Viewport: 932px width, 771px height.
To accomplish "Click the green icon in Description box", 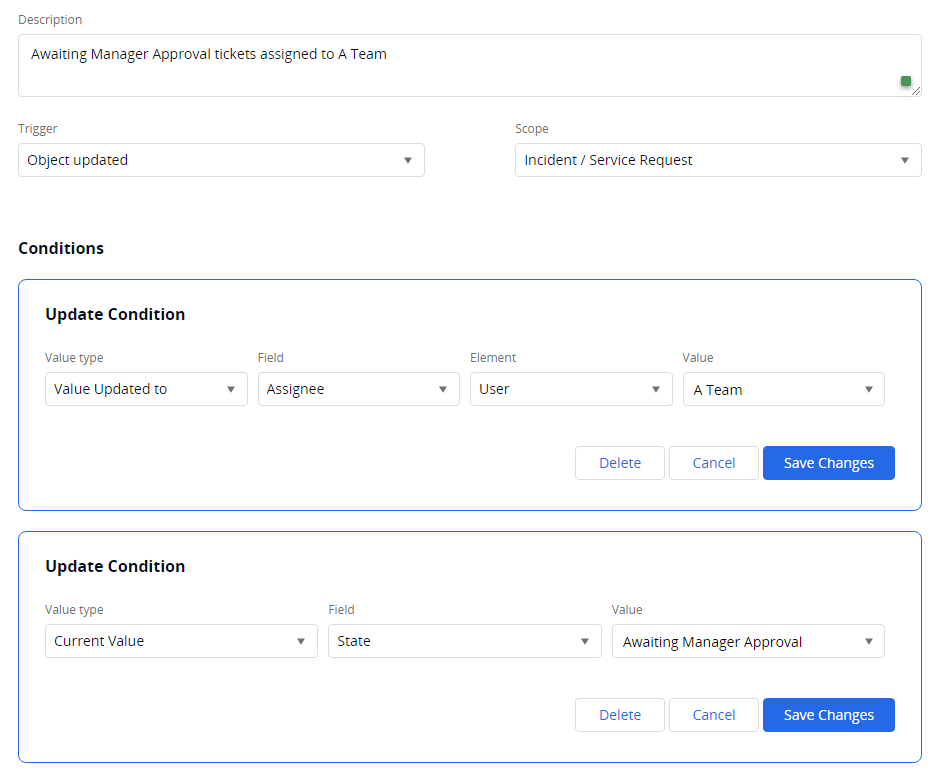I will (906, 81).
